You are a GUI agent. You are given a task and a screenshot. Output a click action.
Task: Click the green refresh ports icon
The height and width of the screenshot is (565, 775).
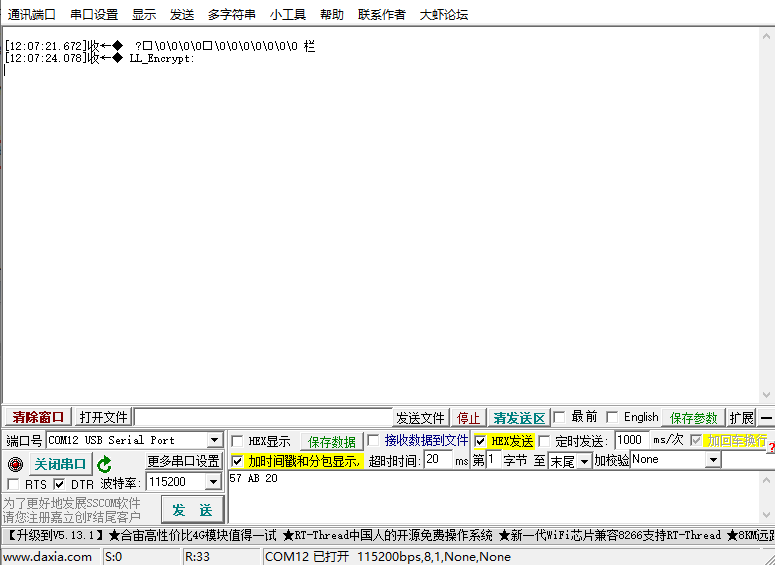coord(104,465)
